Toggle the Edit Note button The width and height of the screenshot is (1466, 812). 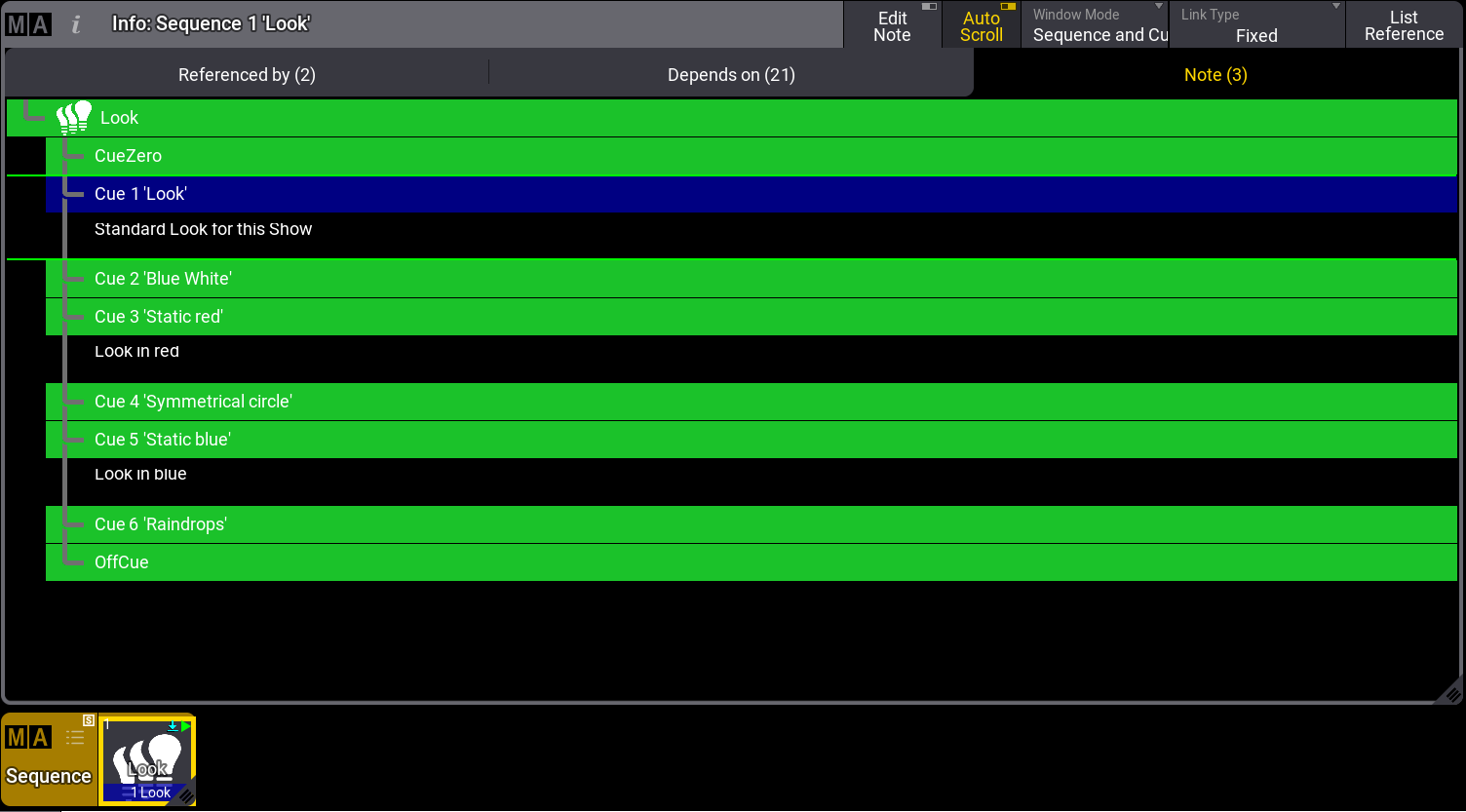point(892,25)
